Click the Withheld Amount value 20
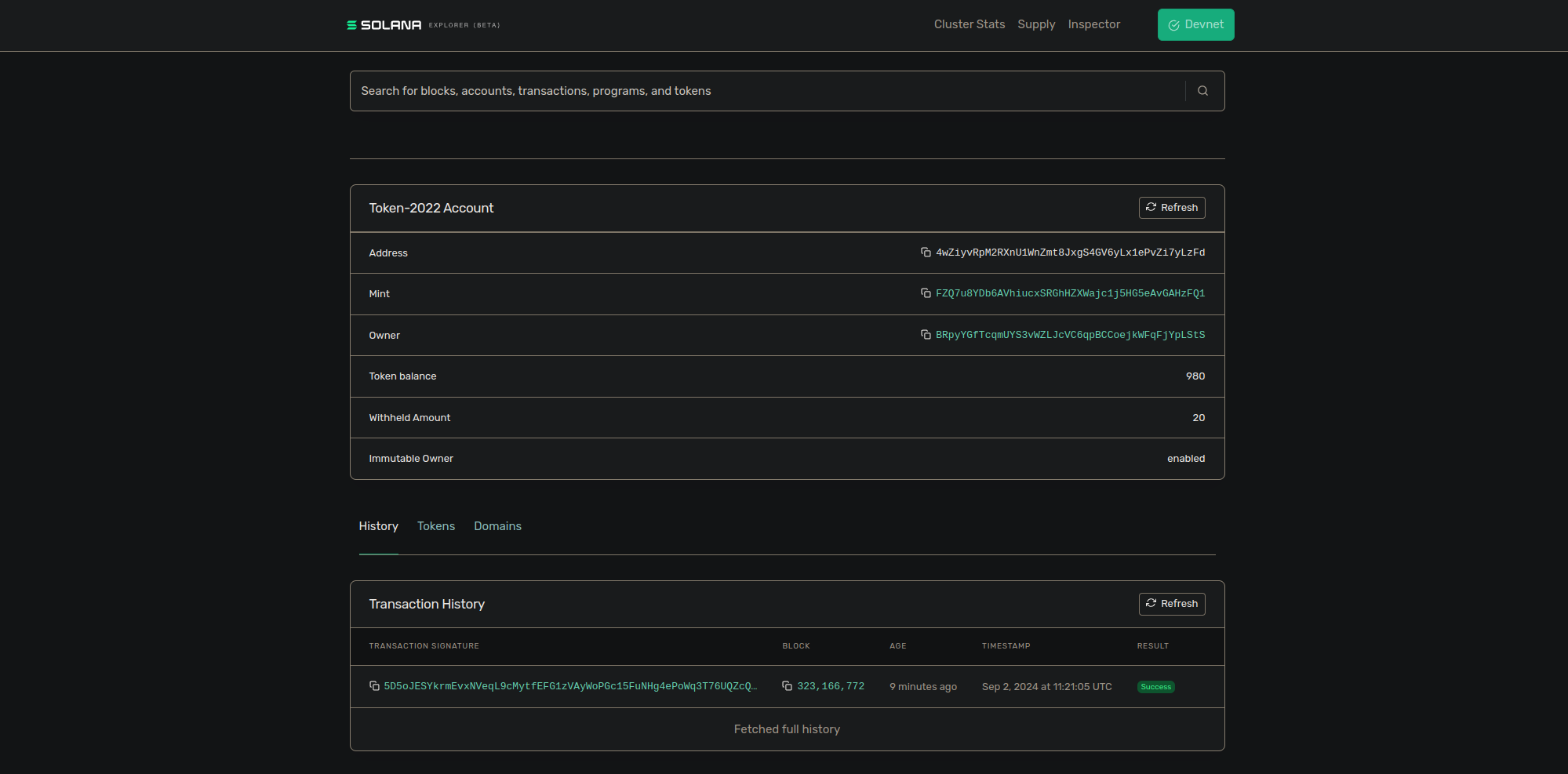Screen dimensions: 1568x774 tap(1199, 418)
